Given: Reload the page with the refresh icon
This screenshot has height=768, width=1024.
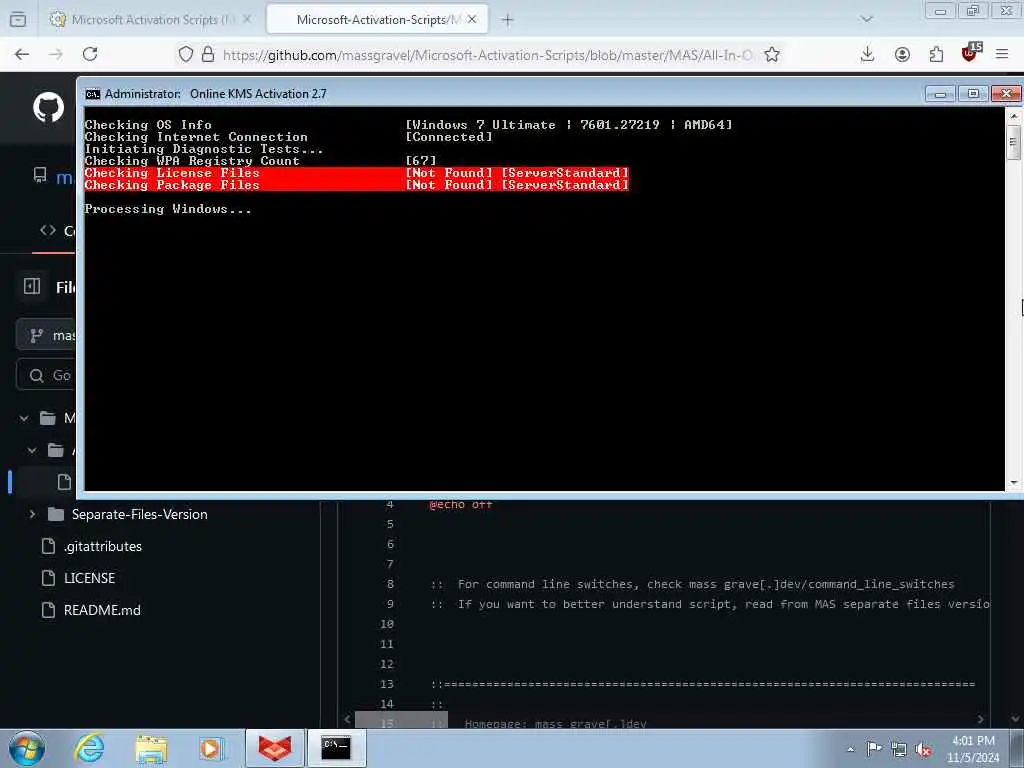Looking at the screenshot, I should (90, 54).
